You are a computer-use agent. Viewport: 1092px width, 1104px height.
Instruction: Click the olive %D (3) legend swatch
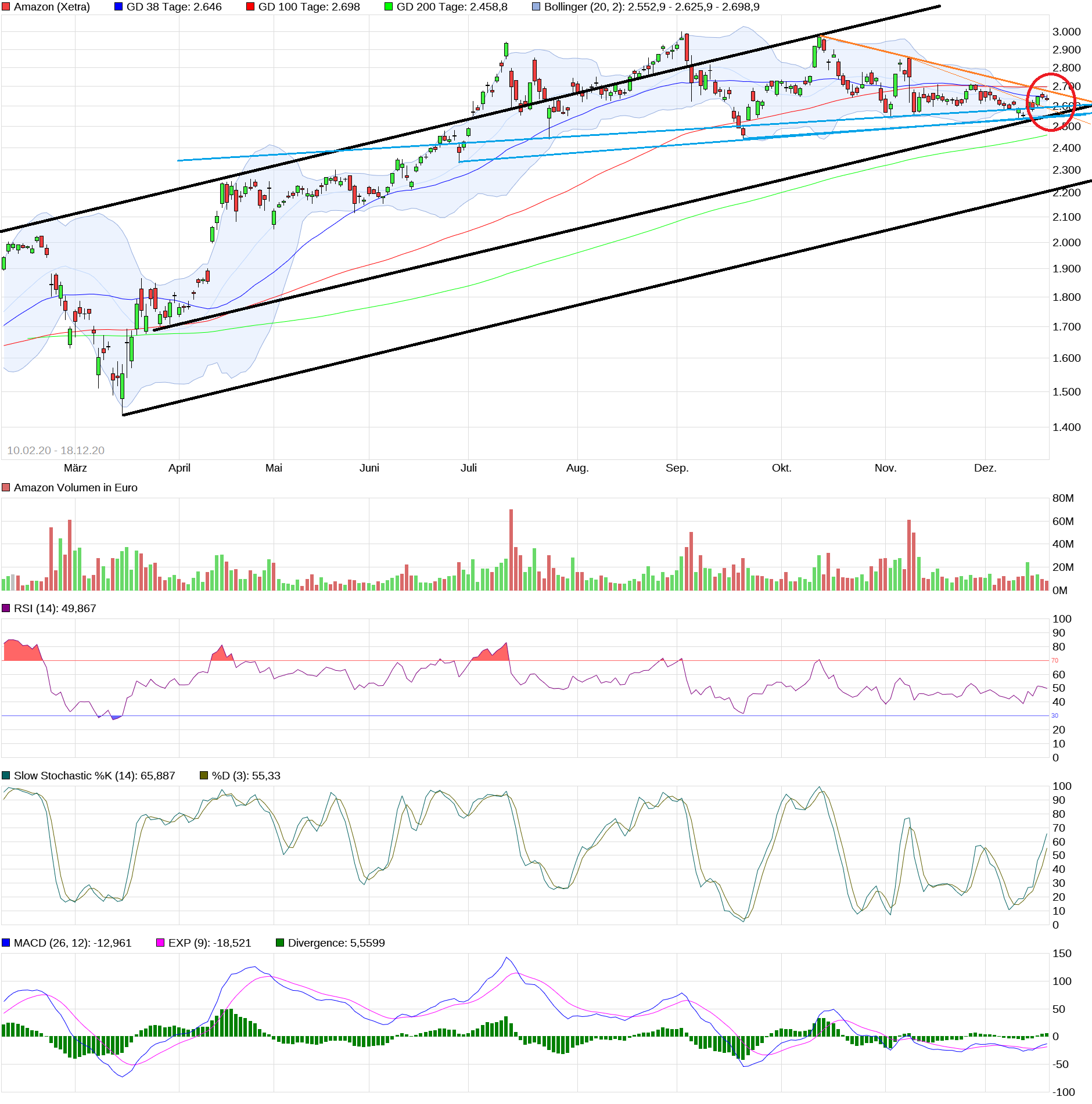[204, 775]
